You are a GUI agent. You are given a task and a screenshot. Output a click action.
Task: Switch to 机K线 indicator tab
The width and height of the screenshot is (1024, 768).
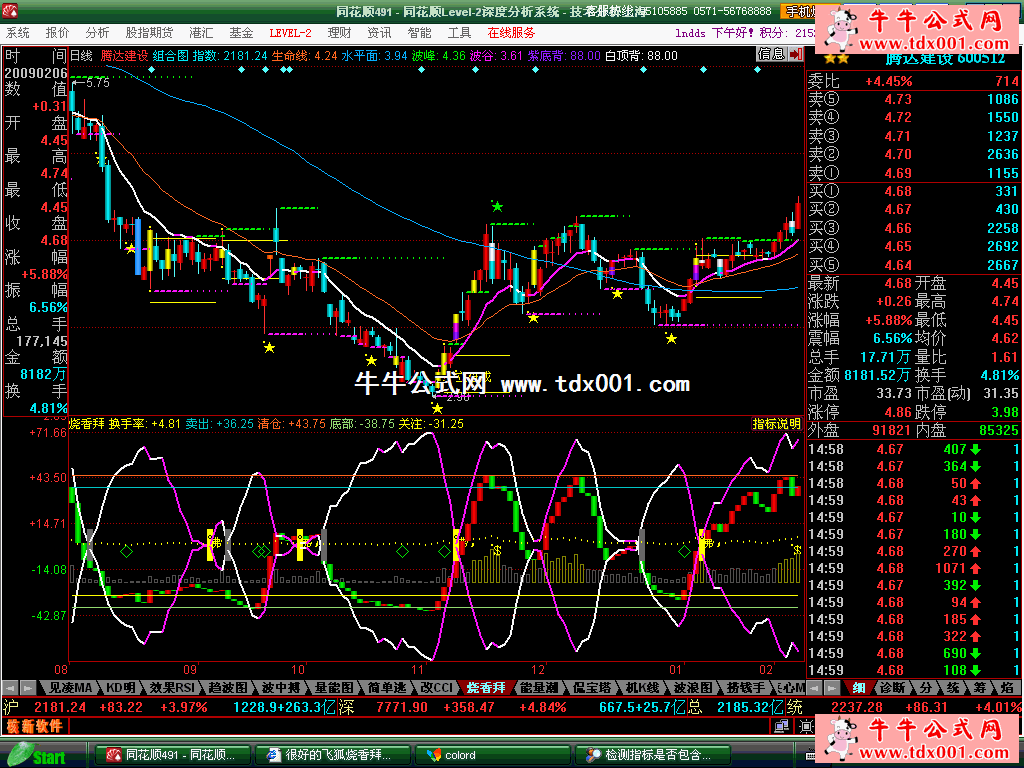click(x=643, y=688)
